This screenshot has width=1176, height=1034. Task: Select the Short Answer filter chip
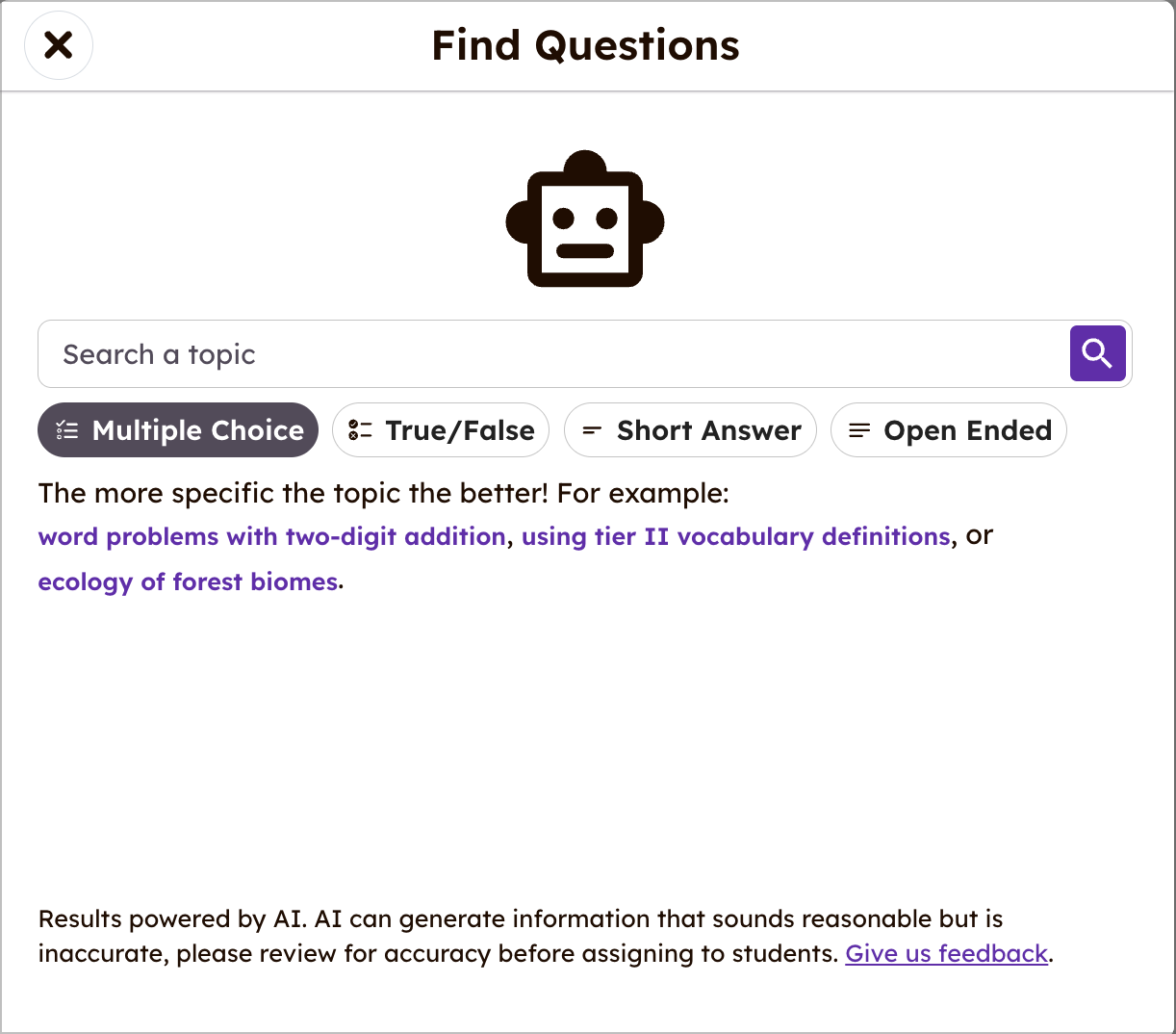(690, 430)
